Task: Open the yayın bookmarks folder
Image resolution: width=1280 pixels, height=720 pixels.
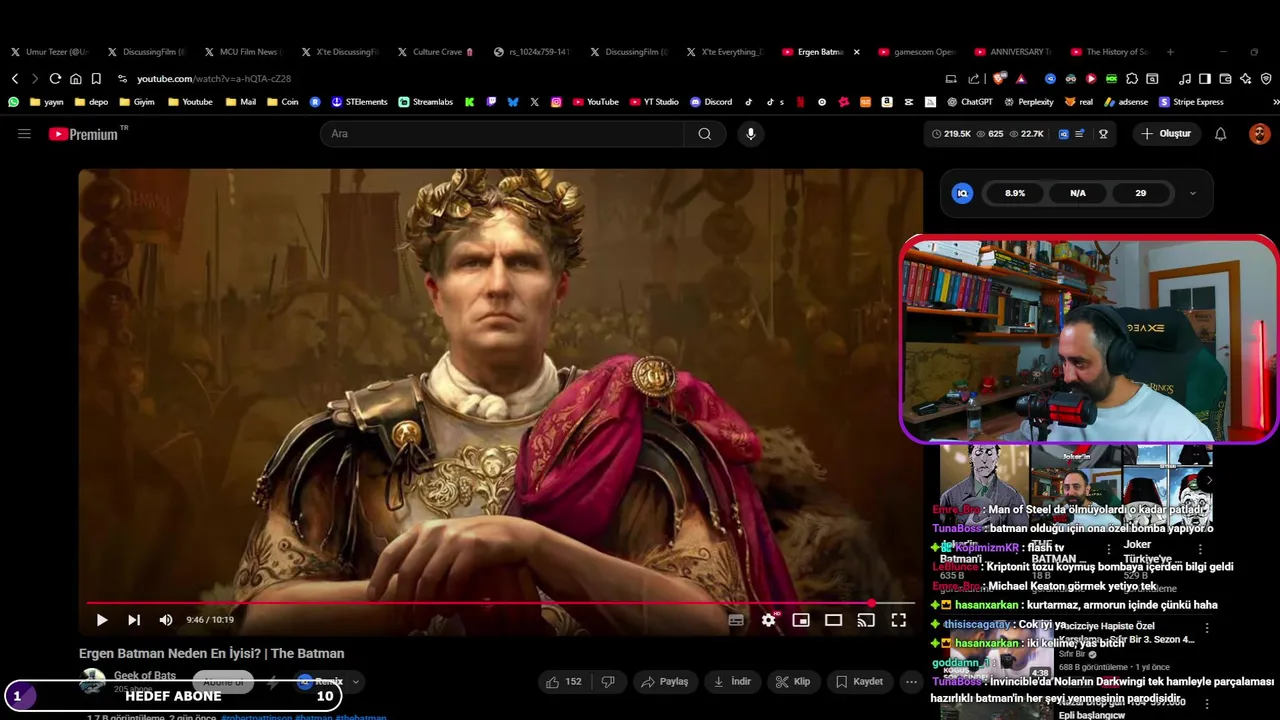Action: [x=47, y=102]
